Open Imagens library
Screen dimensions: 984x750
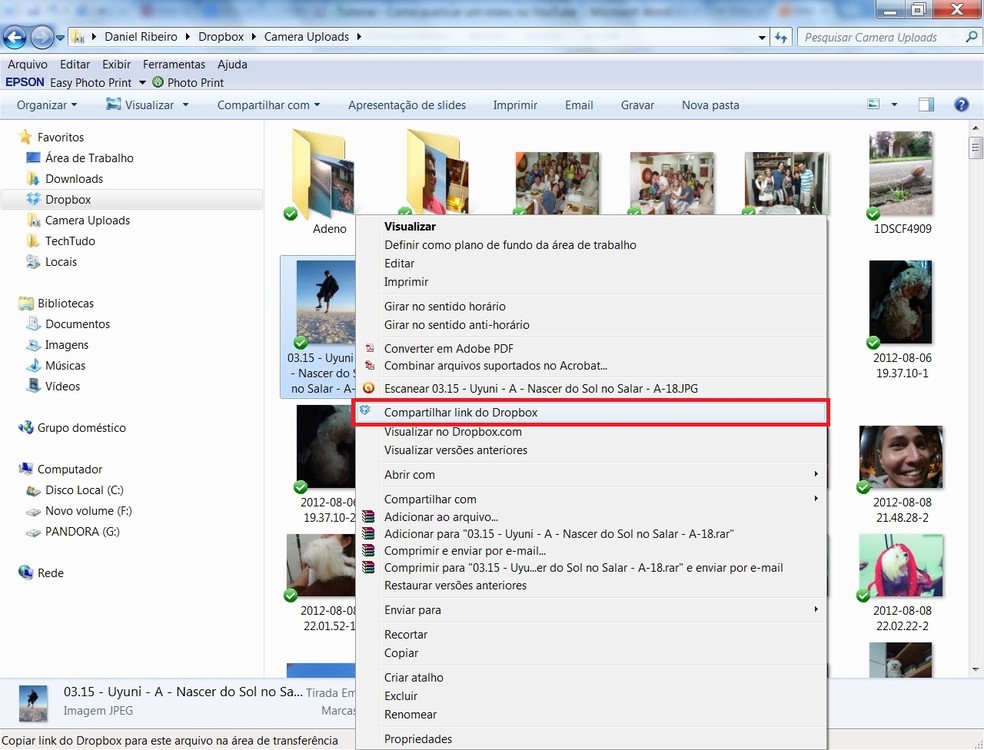coord(67,345)
